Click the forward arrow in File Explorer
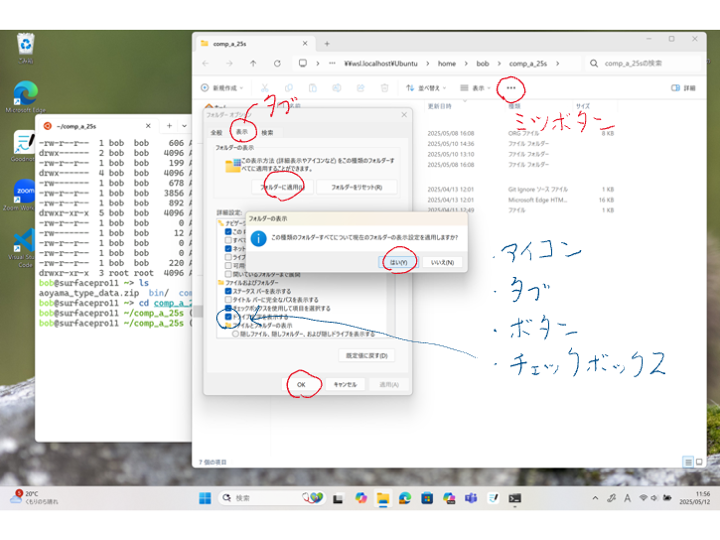Screen dimensions: 720x540 pos(229,63)
